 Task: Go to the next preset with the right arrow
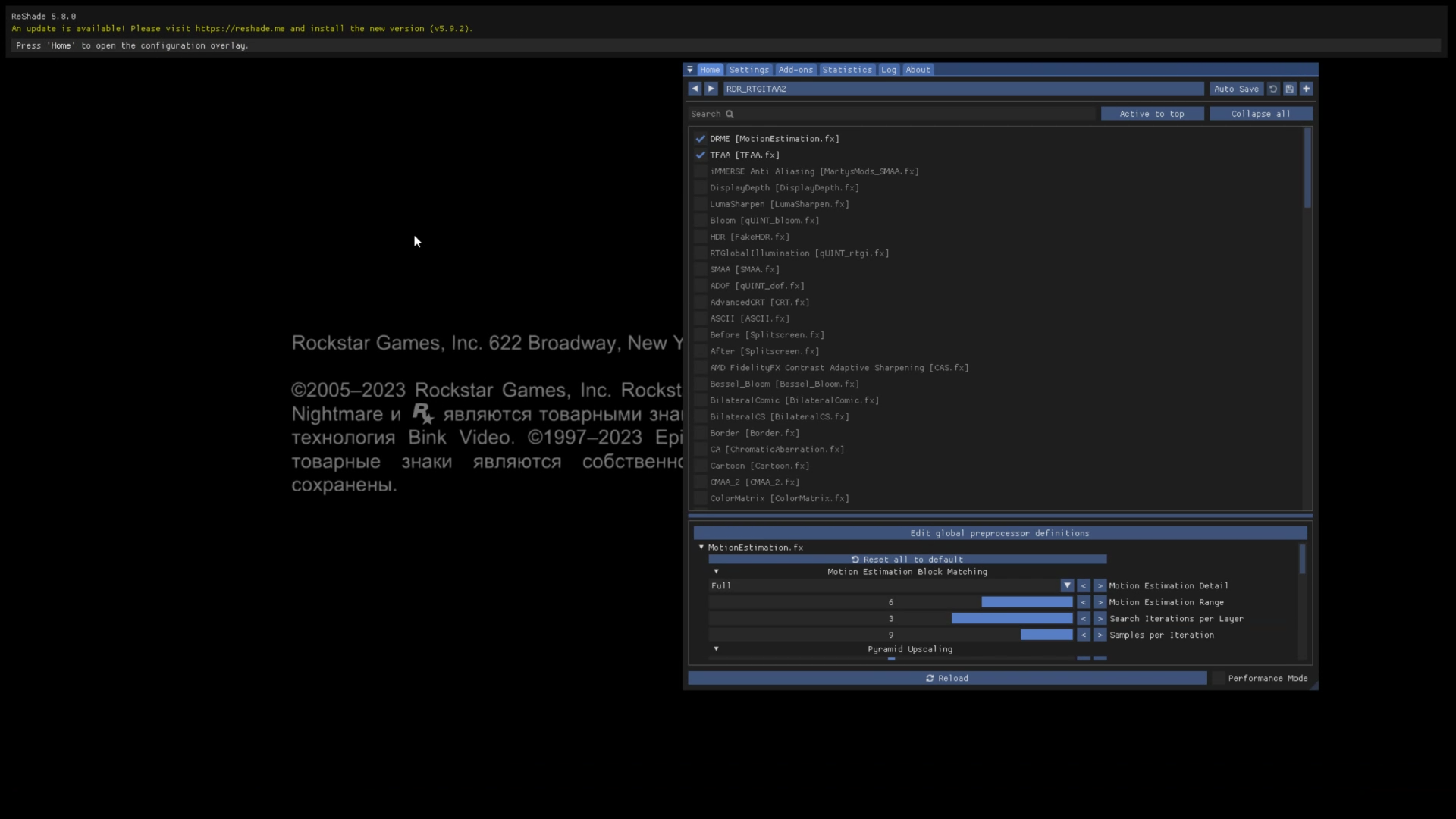pos(711,89)
